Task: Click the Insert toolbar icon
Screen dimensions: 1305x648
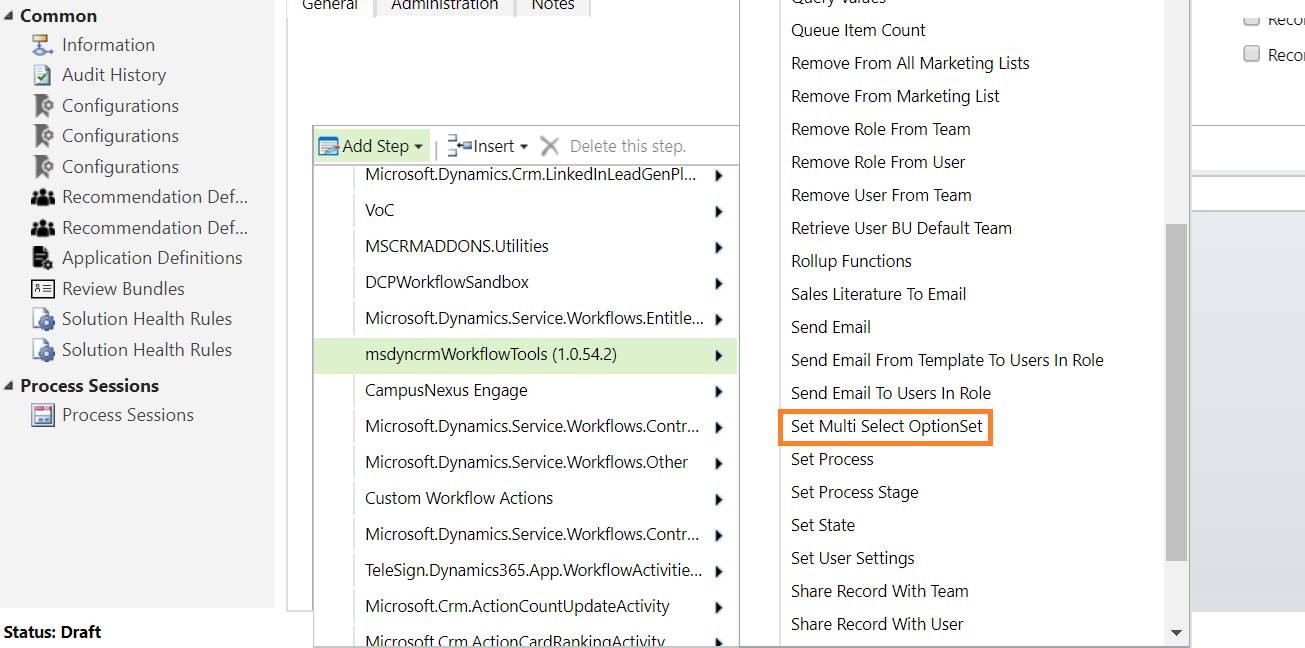Action: (457, 145)
